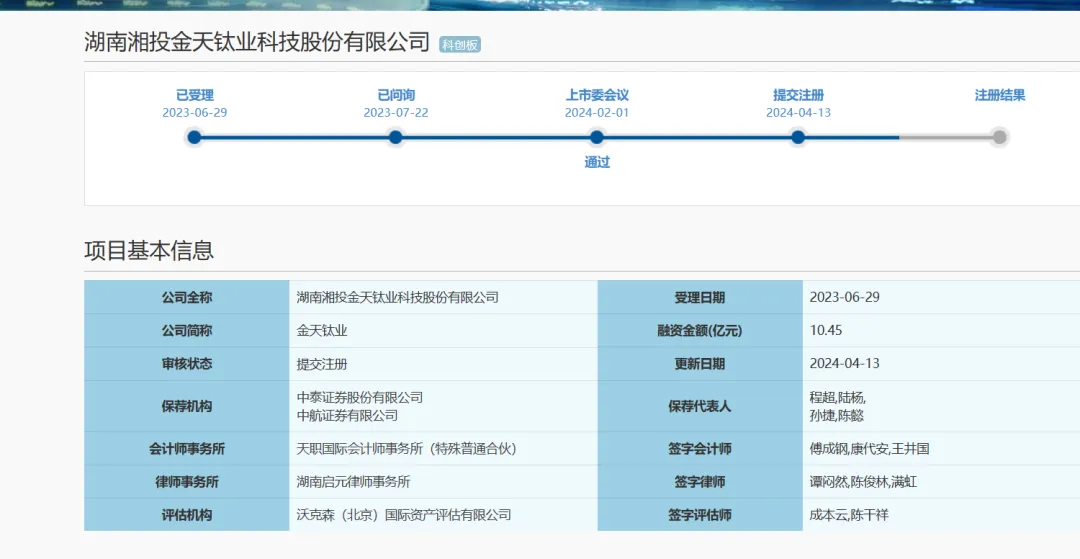Click 中航证券有限公司 in 保荐机构 row
Image resolution: width=1080 pixels, height=559 pixels.
click(x=347, y=415)
